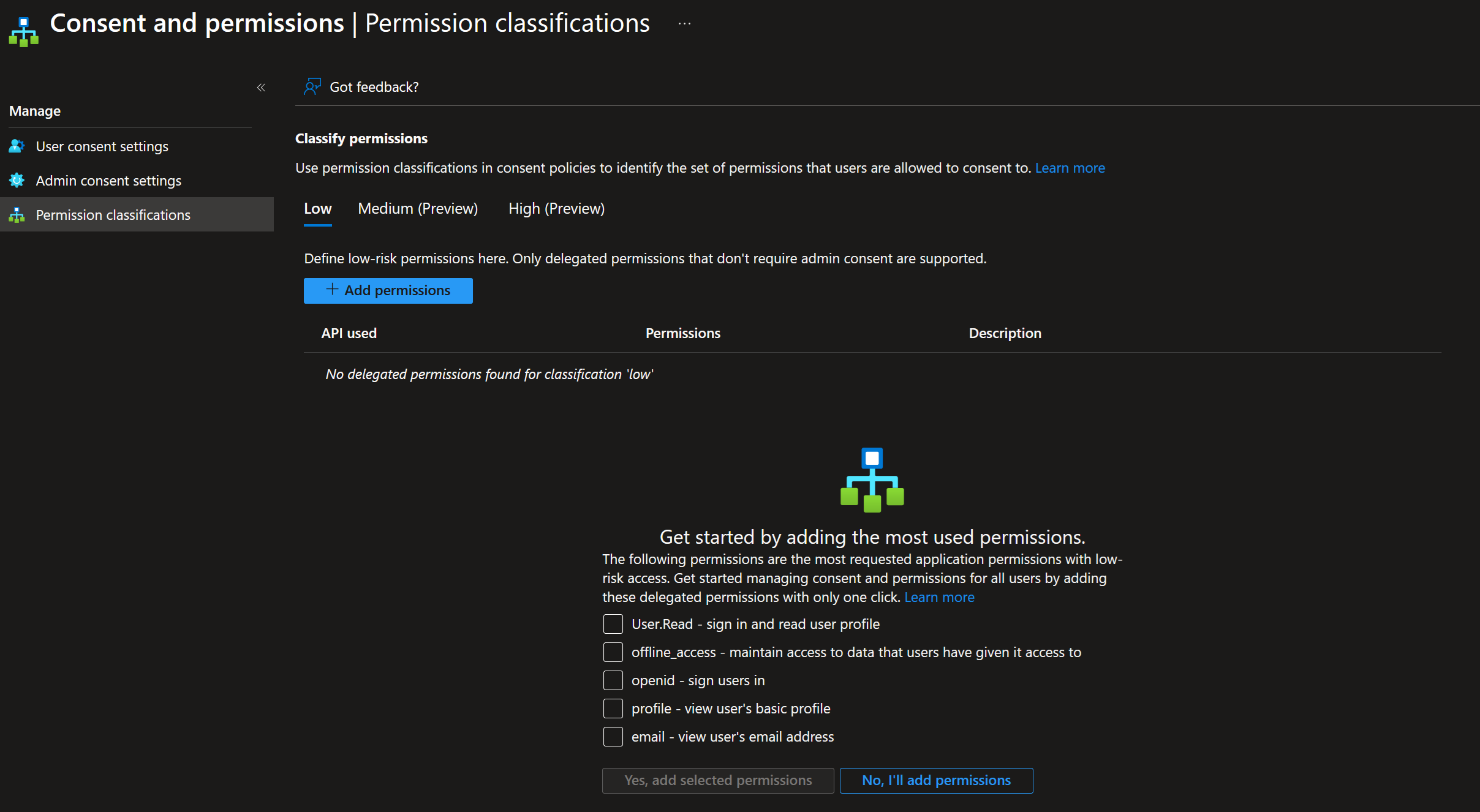Click the Description column header
Image resolution: width=1480 pixels, height=812 pixels.
pos(1005,333)
